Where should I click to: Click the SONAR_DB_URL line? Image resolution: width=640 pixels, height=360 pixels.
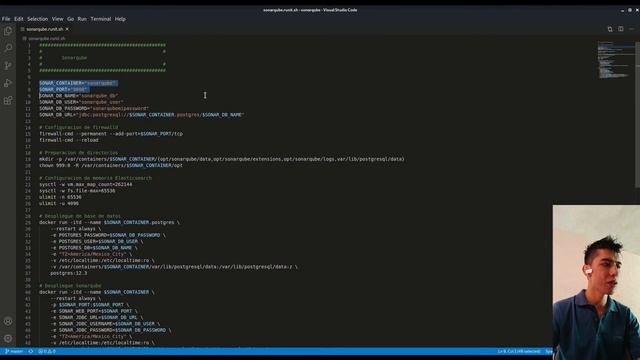point(141,115)
